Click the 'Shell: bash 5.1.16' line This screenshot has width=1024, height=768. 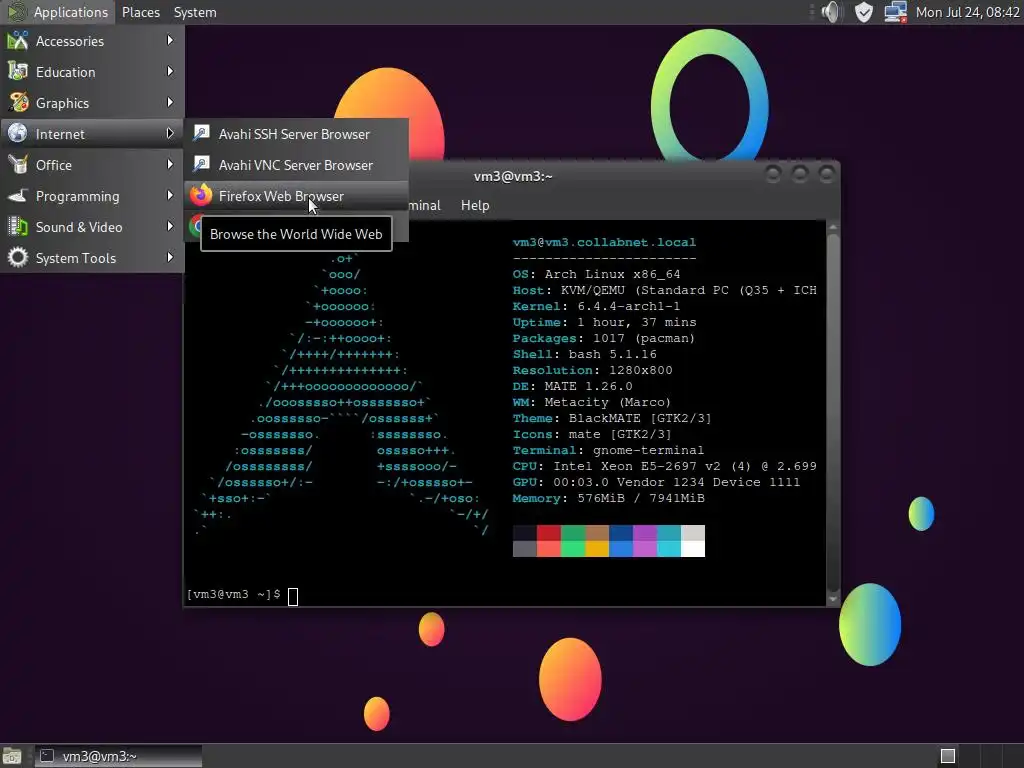(584, 354)
